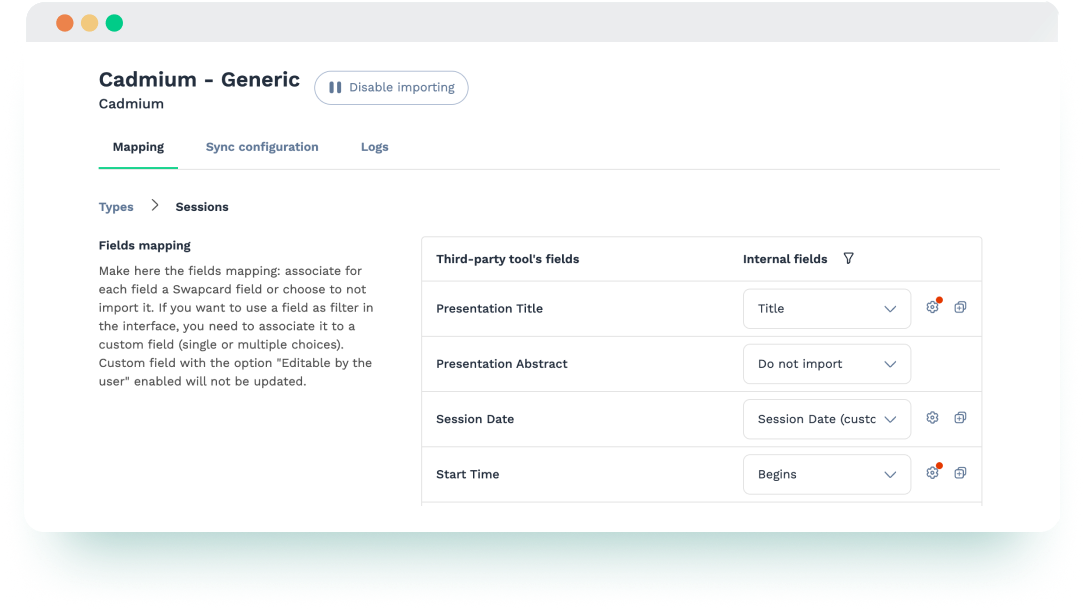Open settings gear on Presentation Title row
The image size is (1085, 611).
(932, 307)
